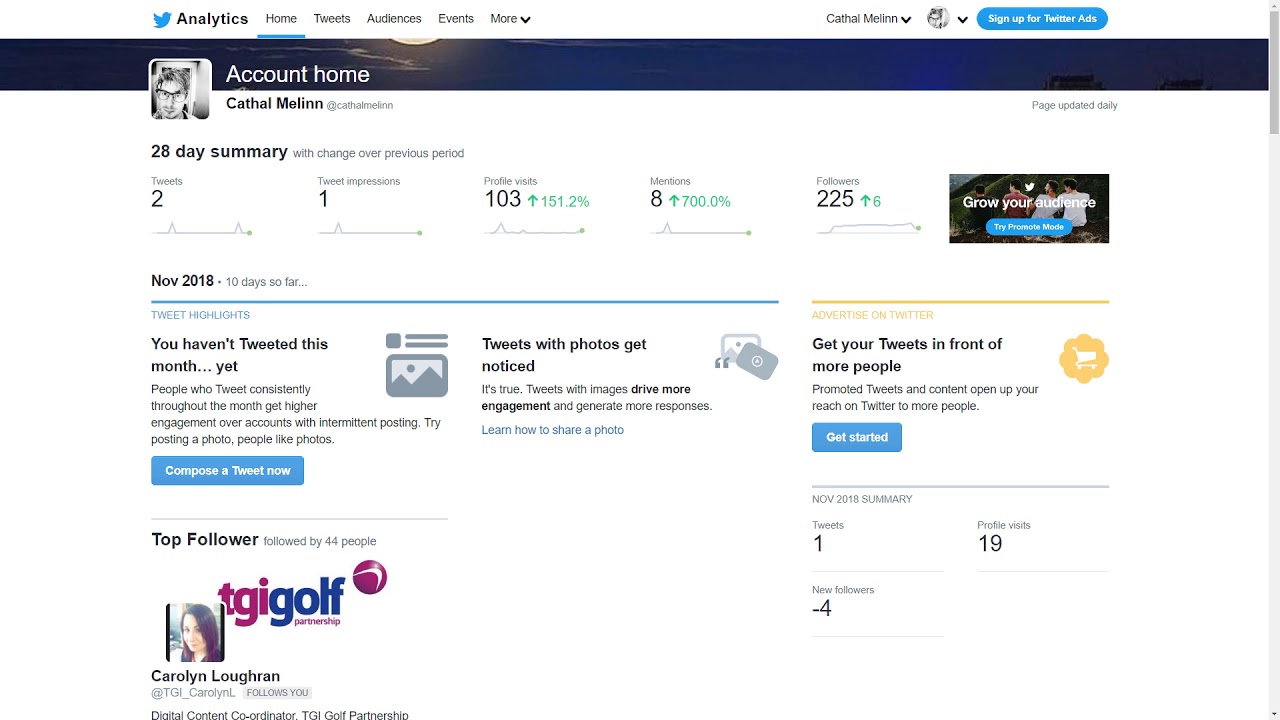Click the New followers value -4
The height and width of the screenshot is (720, 1280).
[x=822, y=608]
